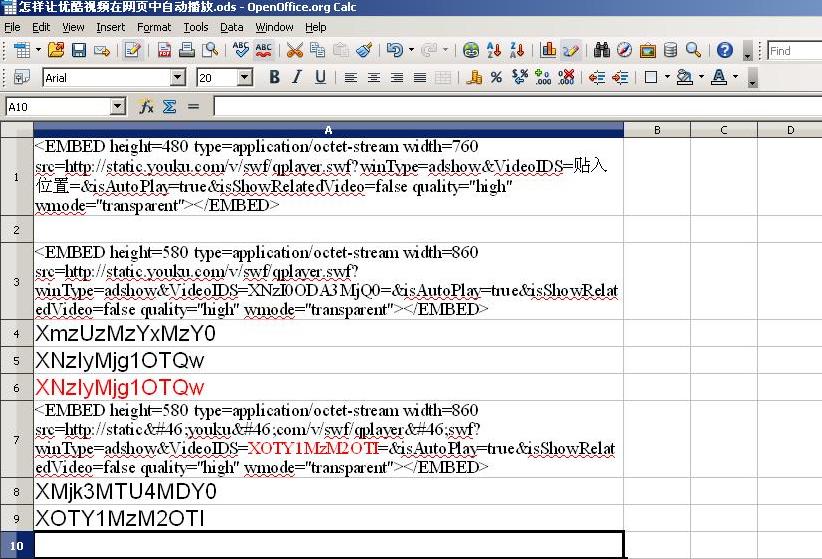822x559 pixels.
Task: Align text right
Action: point(397,78)
